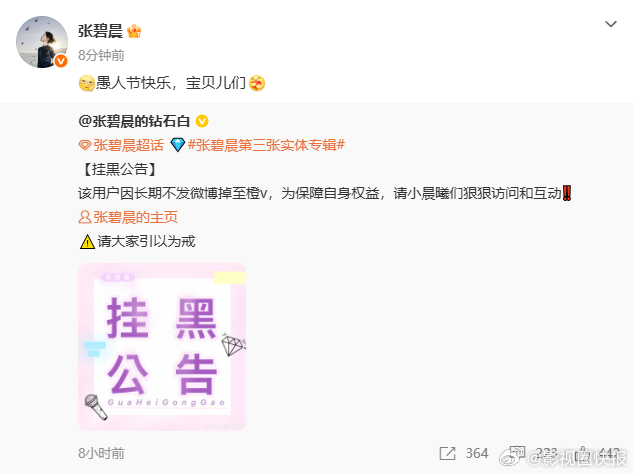634x474 pixels.
Task: Visit the 张碧晨的主页 profile link
Action: (x=128, y=217)
